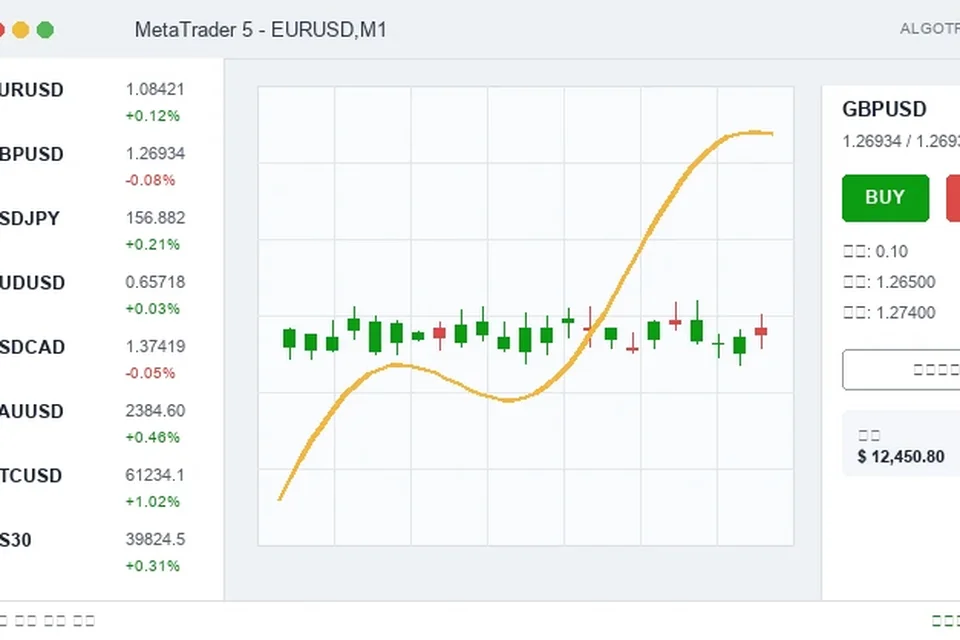Choose the AUDUSD symbol at 0.65718
Viewport: 960px width, 640px height.
point(111,295)
